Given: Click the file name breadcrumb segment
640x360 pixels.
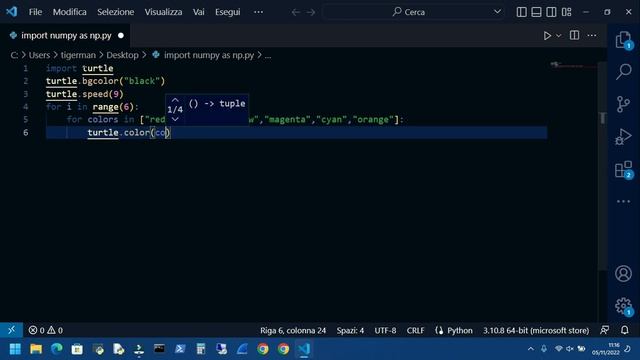Looking at the screenshot, I should coord(209,55).
